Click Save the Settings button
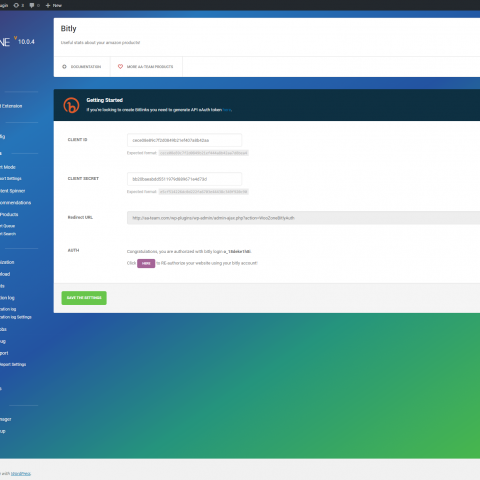The width and height of the screenshot is (480, 480). [84, 298]
